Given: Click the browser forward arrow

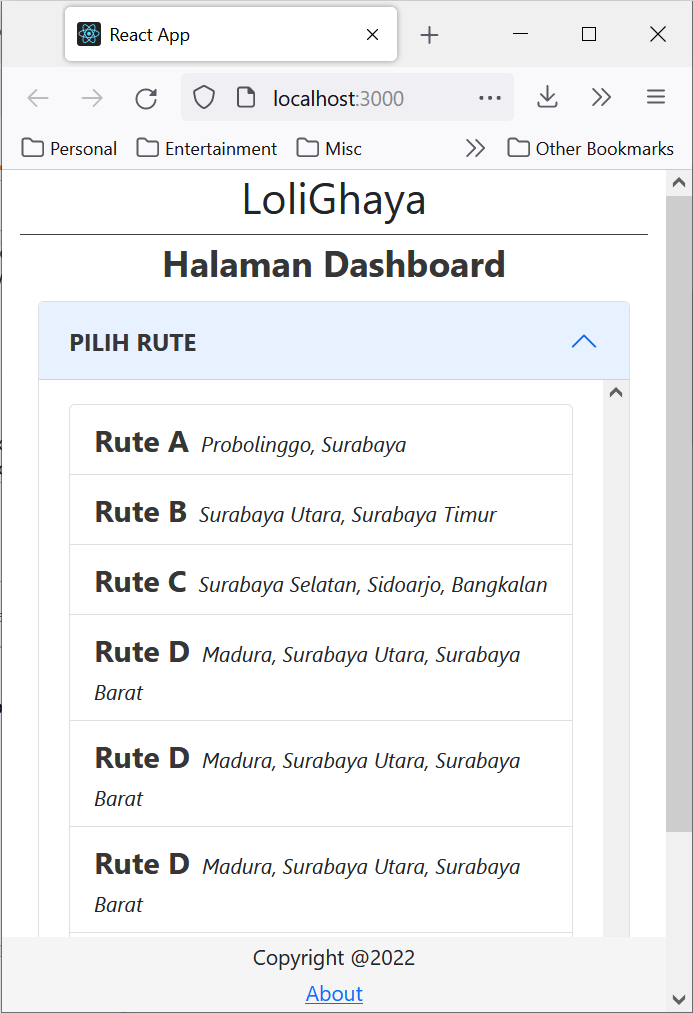Looking at the screenshot, I should point(92,97).
